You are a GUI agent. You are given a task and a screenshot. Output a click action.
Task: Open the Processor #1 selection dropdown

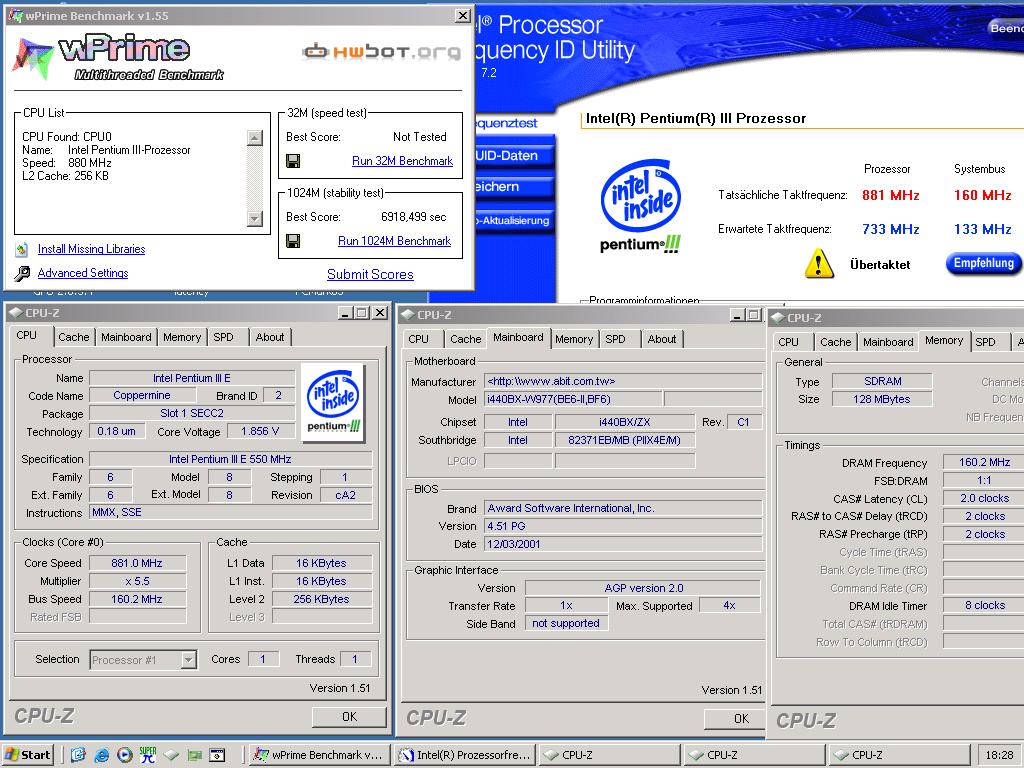pyautogui.click(x=189, y=660)
